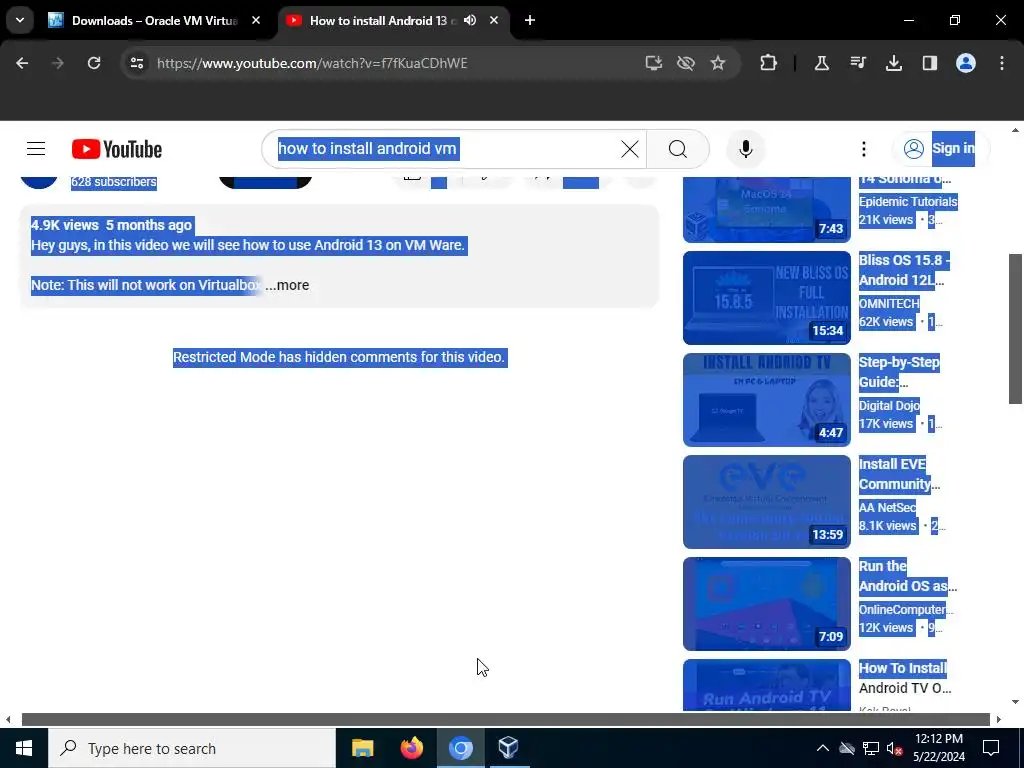
Task: Launch Firefox from the taskbar
Action: 411,748
